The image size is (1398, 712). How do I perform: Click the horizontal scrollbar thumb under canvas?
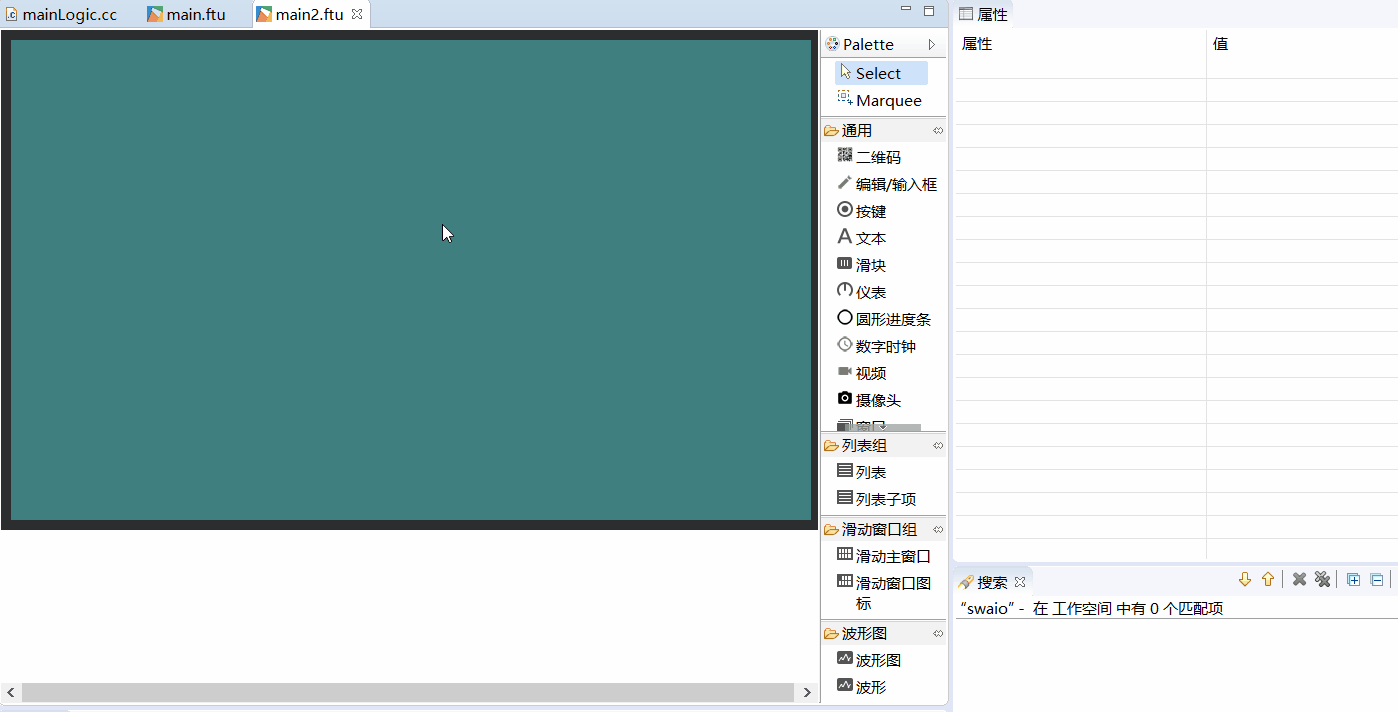(x=408, y=692)
